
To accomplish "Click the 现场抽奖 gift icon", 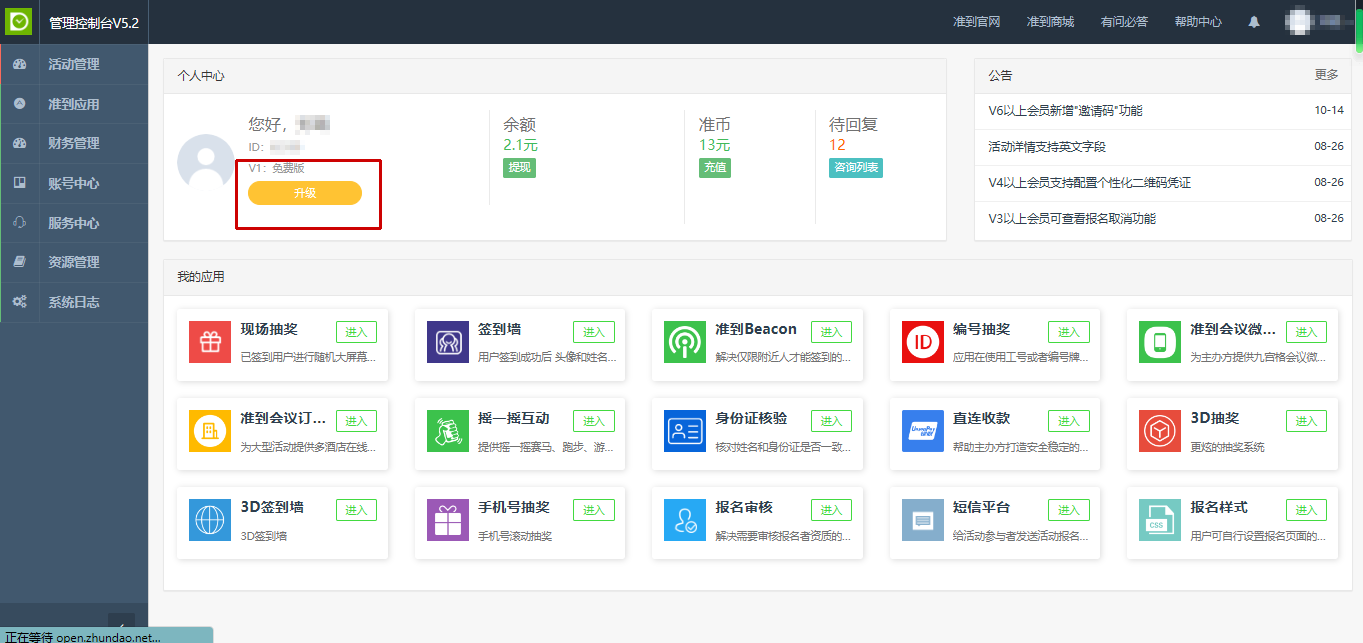I will pyautogui.click(x=210, y=342).
